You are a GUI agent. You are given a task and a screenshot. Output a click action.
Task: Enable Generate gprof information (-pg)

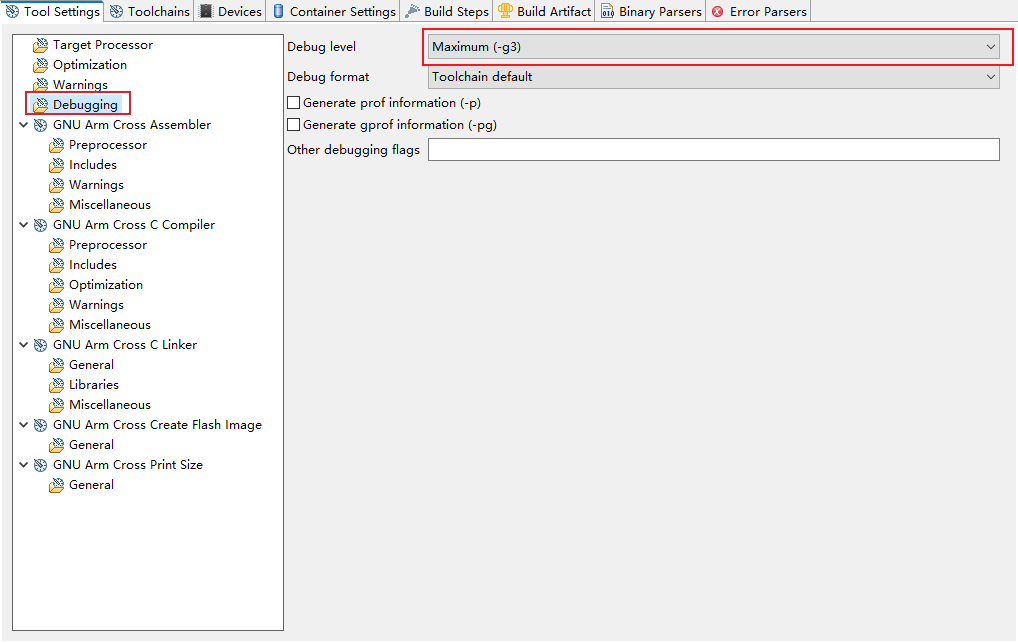pyautogui.click(x=293, y=125)
